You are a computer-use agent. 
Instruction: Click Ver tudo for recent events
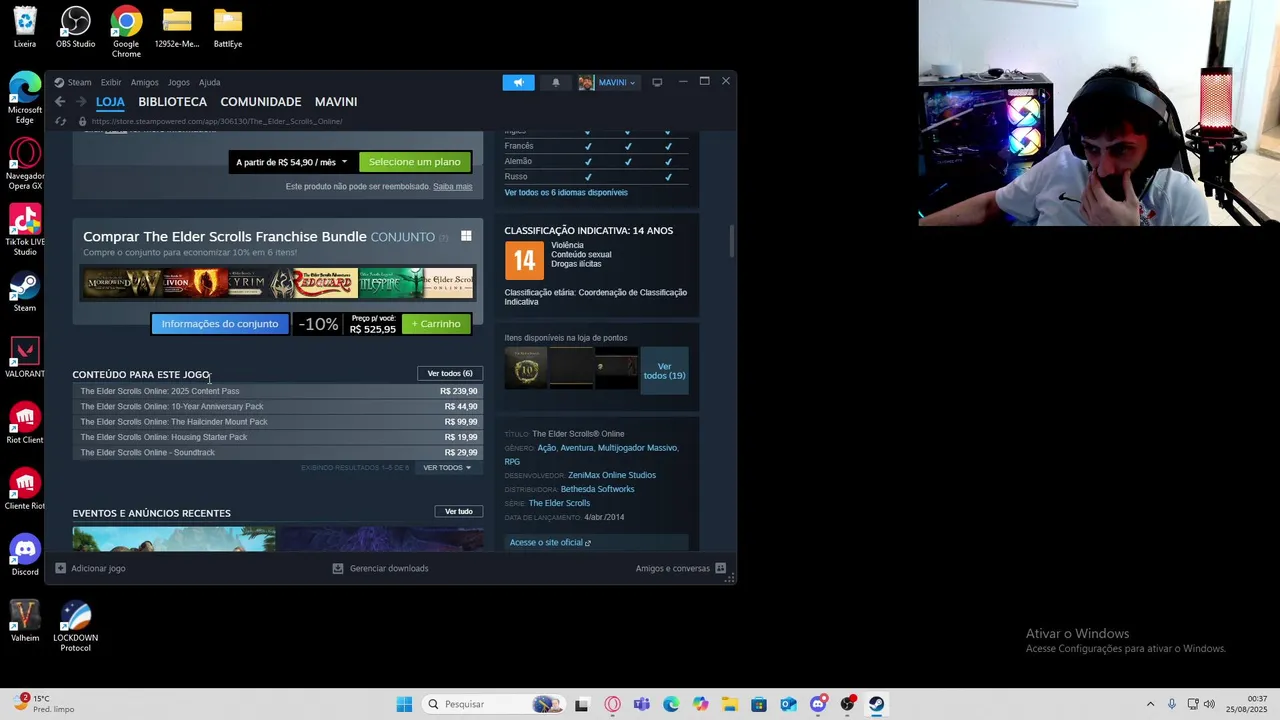point(459,512)
